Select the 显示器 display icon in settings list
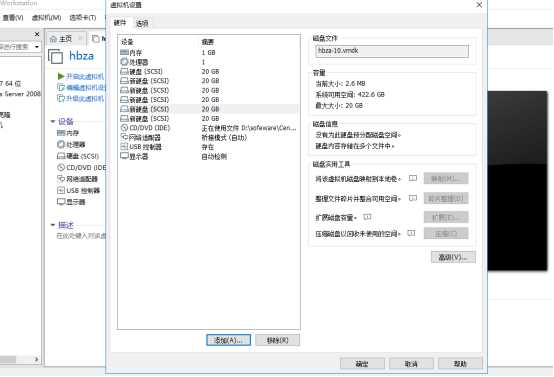 pyautogui.click(x=124, y=156)
